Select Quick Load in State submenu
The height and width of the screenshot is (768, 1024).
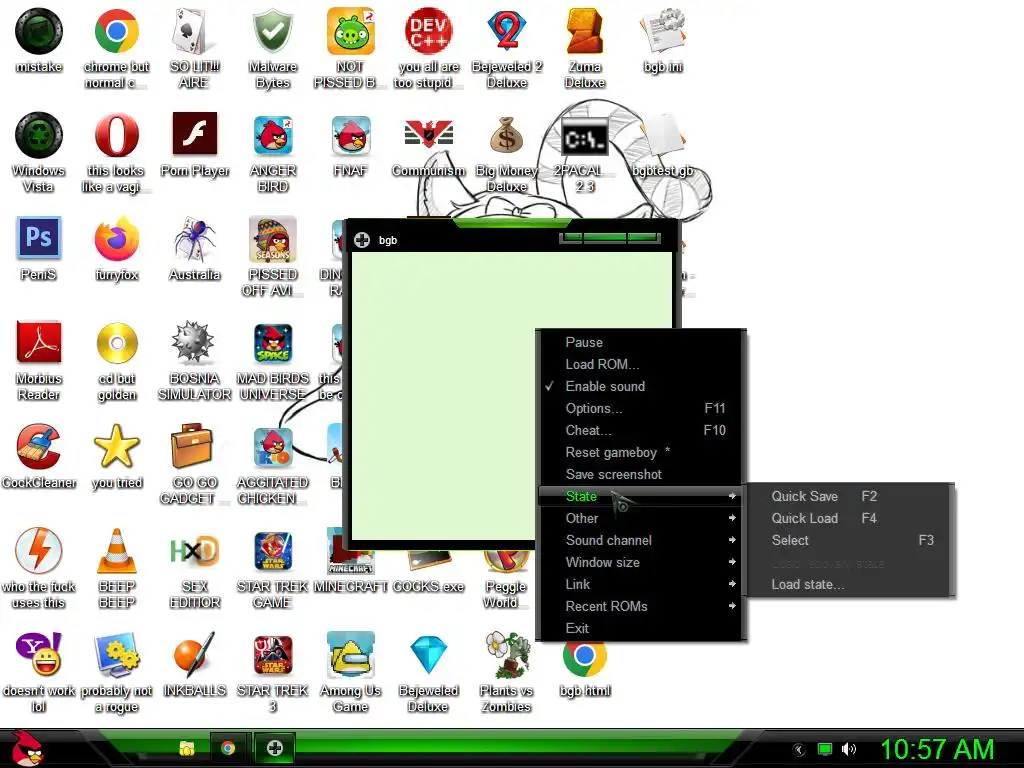click(851, 519)
